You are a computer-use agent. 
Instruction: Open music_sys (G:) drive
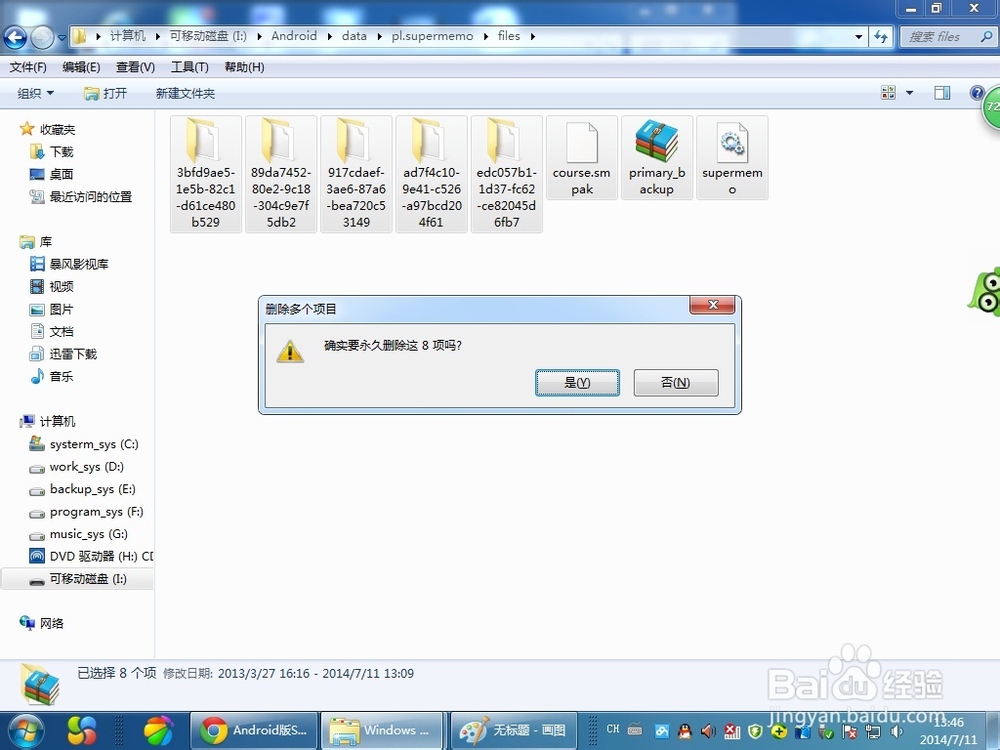click(x=89, y=534)
